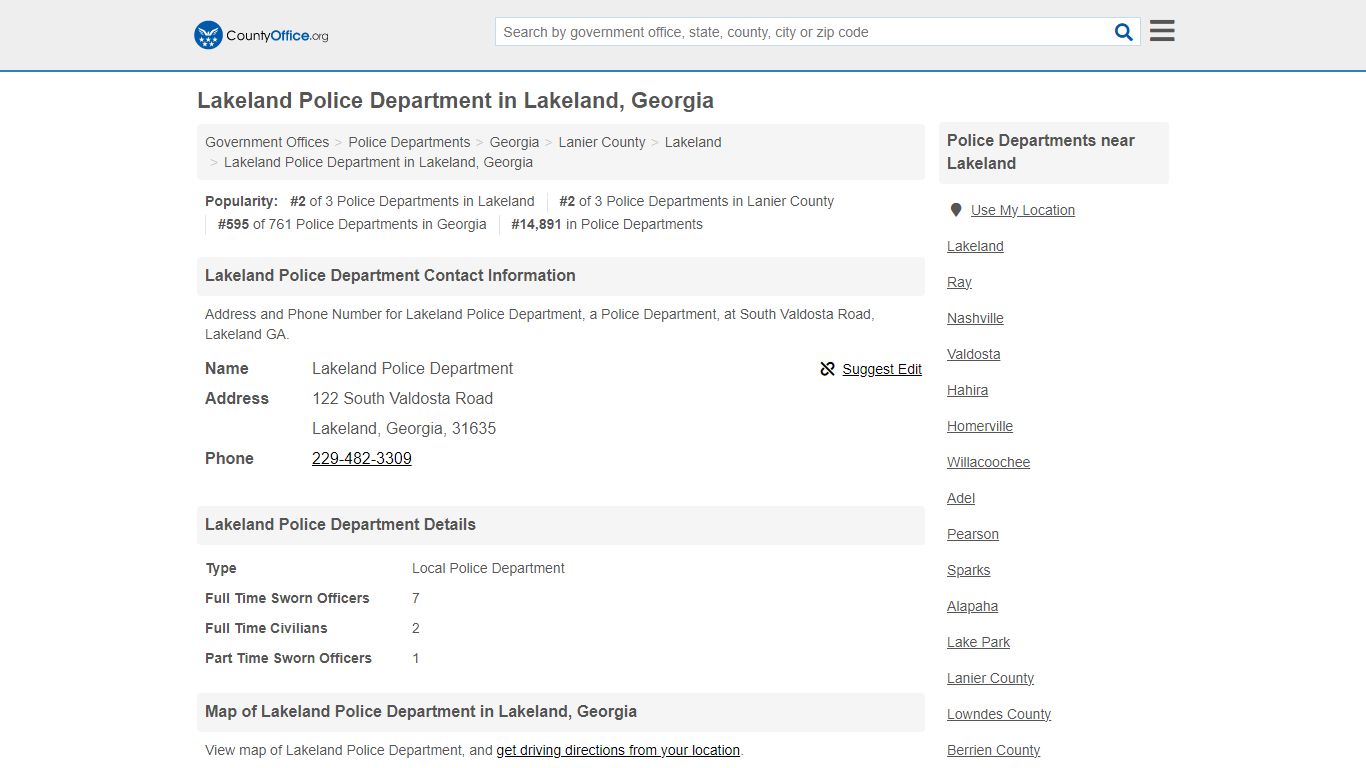
Task: Open Willacoochee police departments link
Action: coord(988,462)
